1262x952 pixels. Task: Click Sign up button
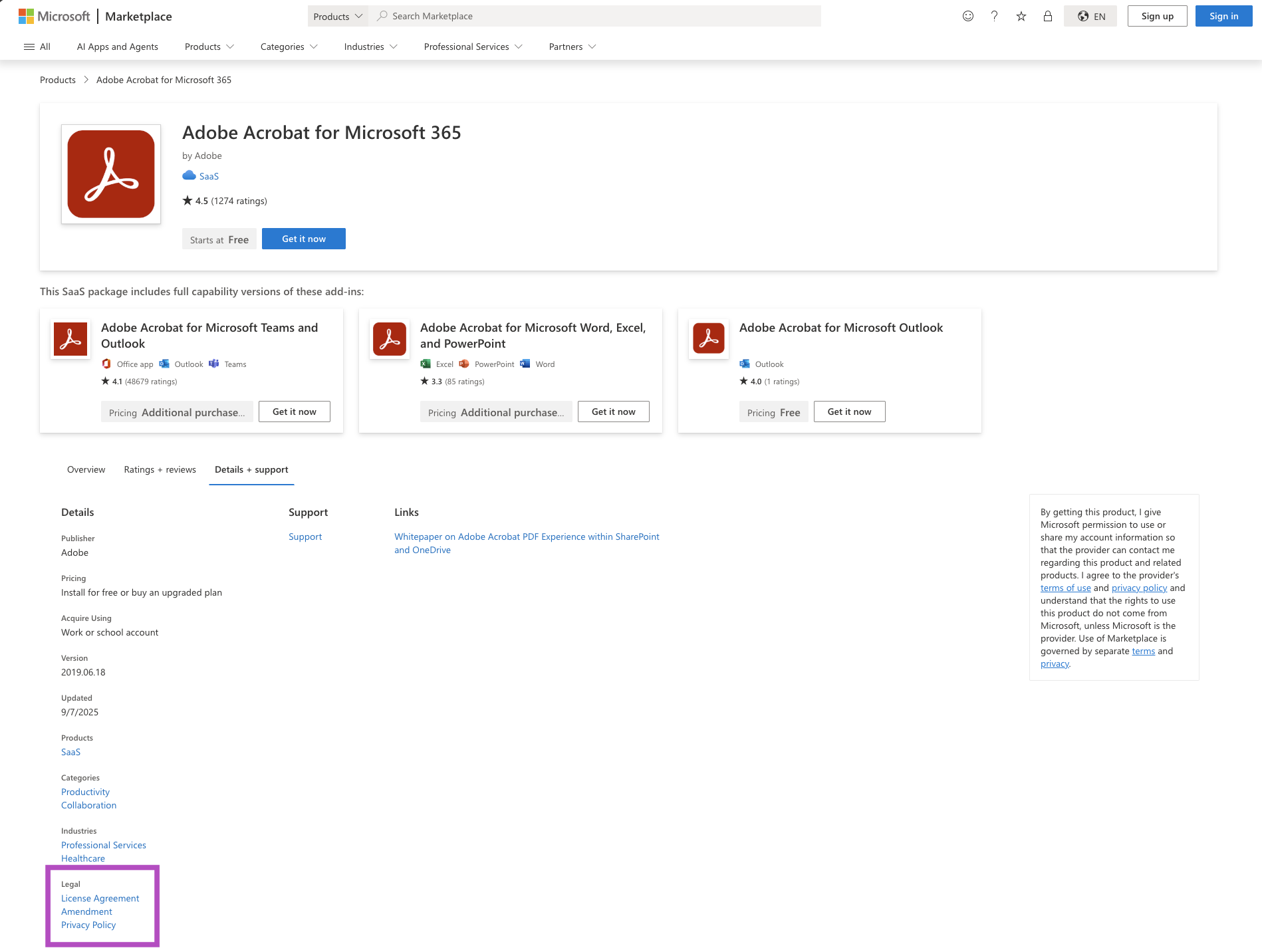tap(1158, 16)
